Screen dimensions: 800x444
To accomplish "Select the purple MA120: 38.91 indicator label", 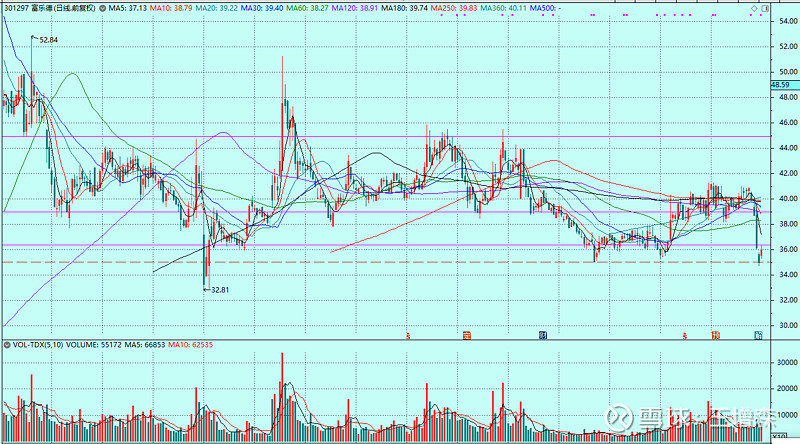I will coord(355,9).
